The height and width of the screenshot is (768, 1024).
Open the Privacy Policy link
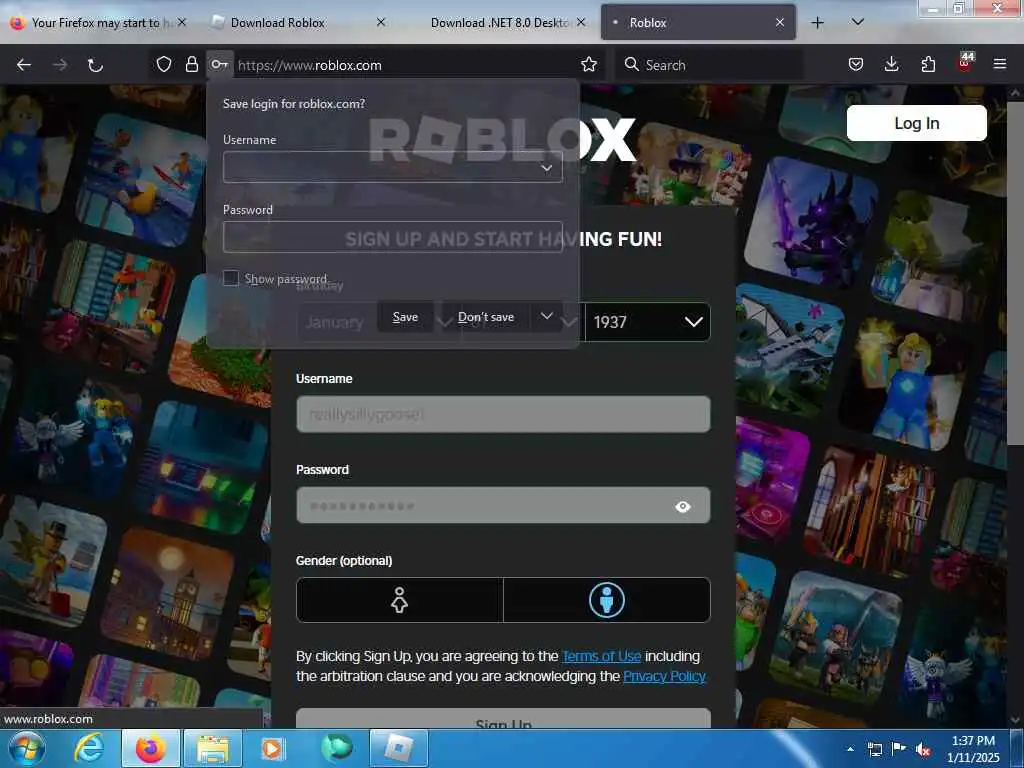[x=664, y=676]
